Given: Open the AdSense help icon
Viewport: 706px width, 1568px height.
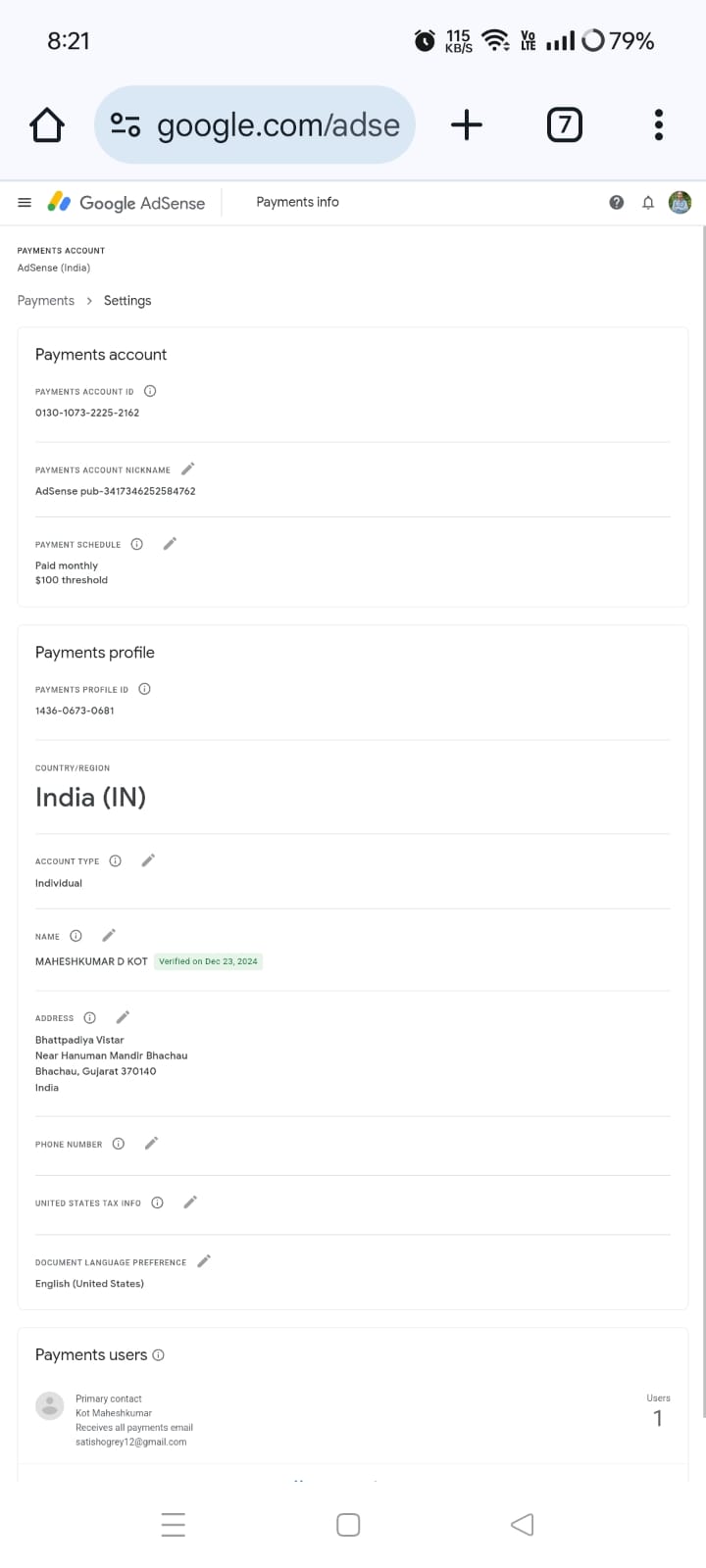Looking at the screenshot, I should point(616,203).
